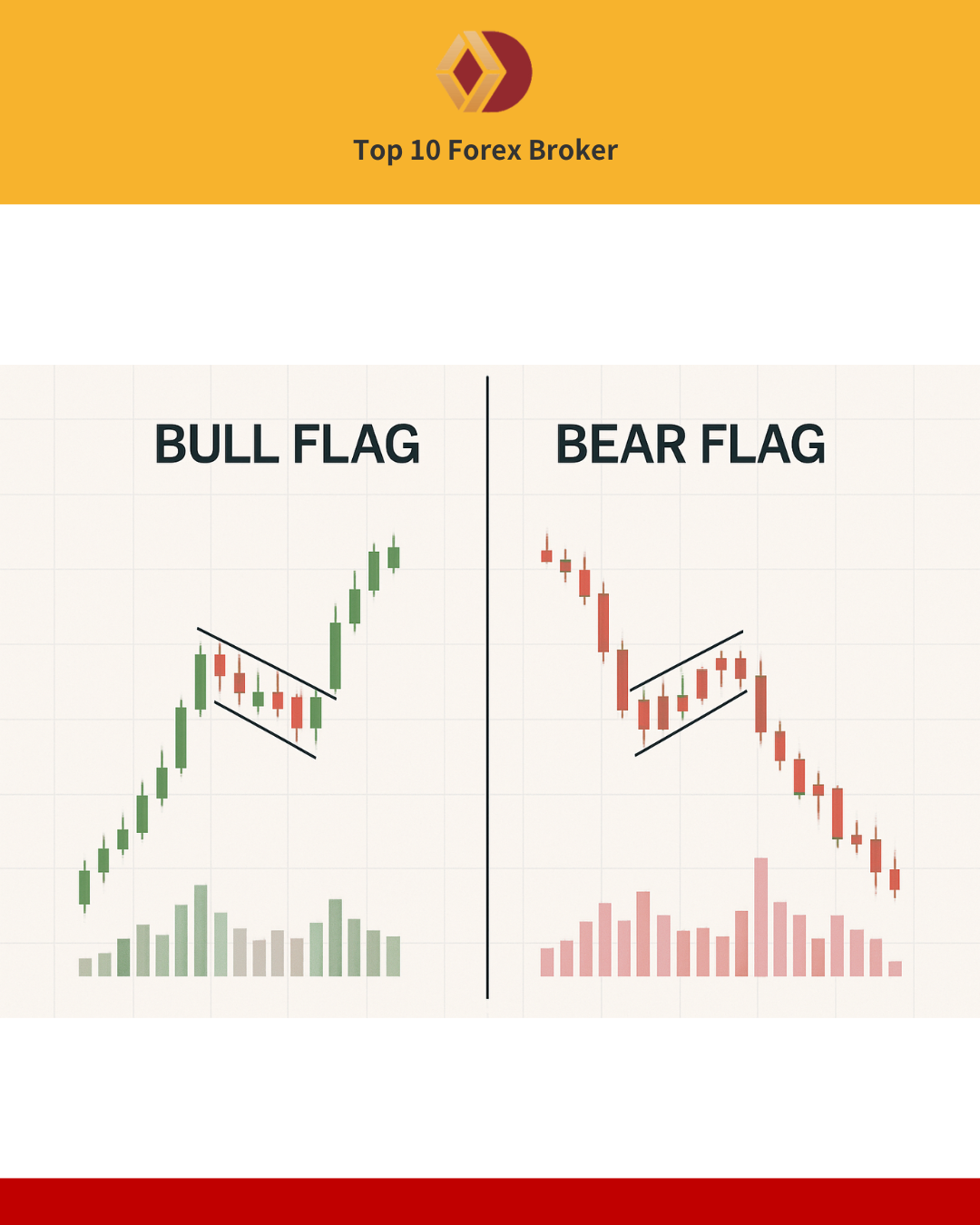This screenshot has height=1225, width=980.
Task: Click the first green candle of bull chart
Action: (84, 887)
